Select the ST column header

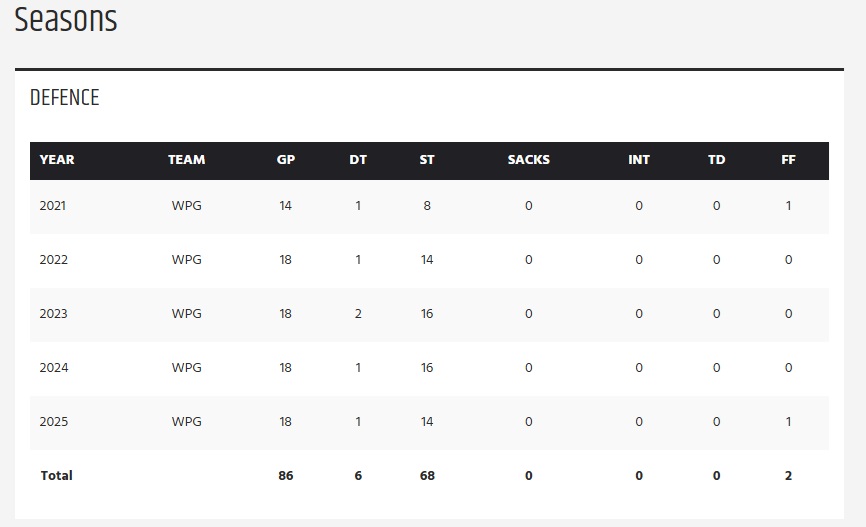(427, 160)
